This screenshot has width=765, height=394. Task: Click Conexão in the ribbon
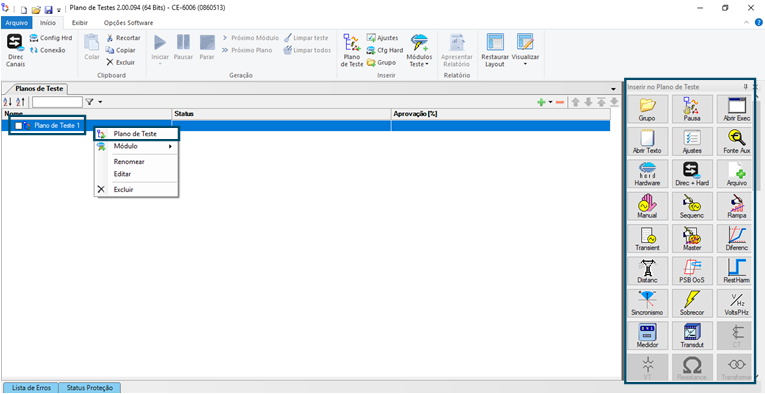[47, 50]
